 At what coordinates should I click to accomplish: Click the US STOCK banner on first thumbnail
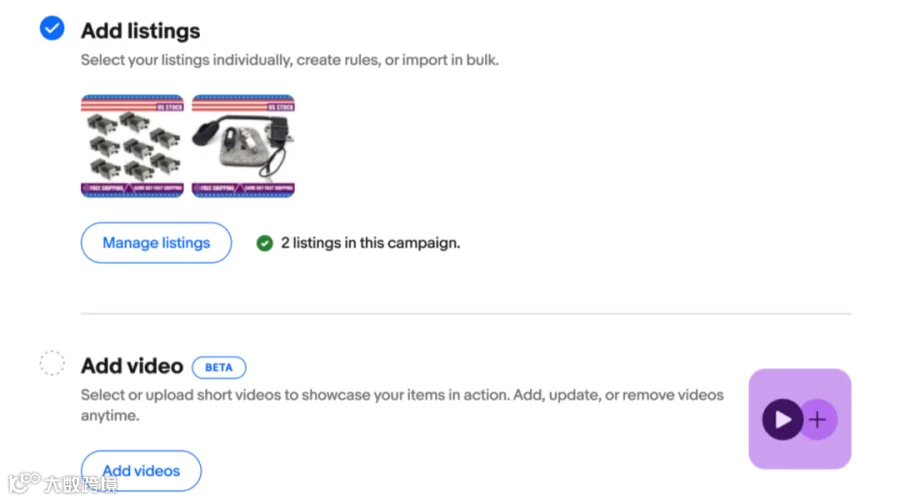[169, 107]
